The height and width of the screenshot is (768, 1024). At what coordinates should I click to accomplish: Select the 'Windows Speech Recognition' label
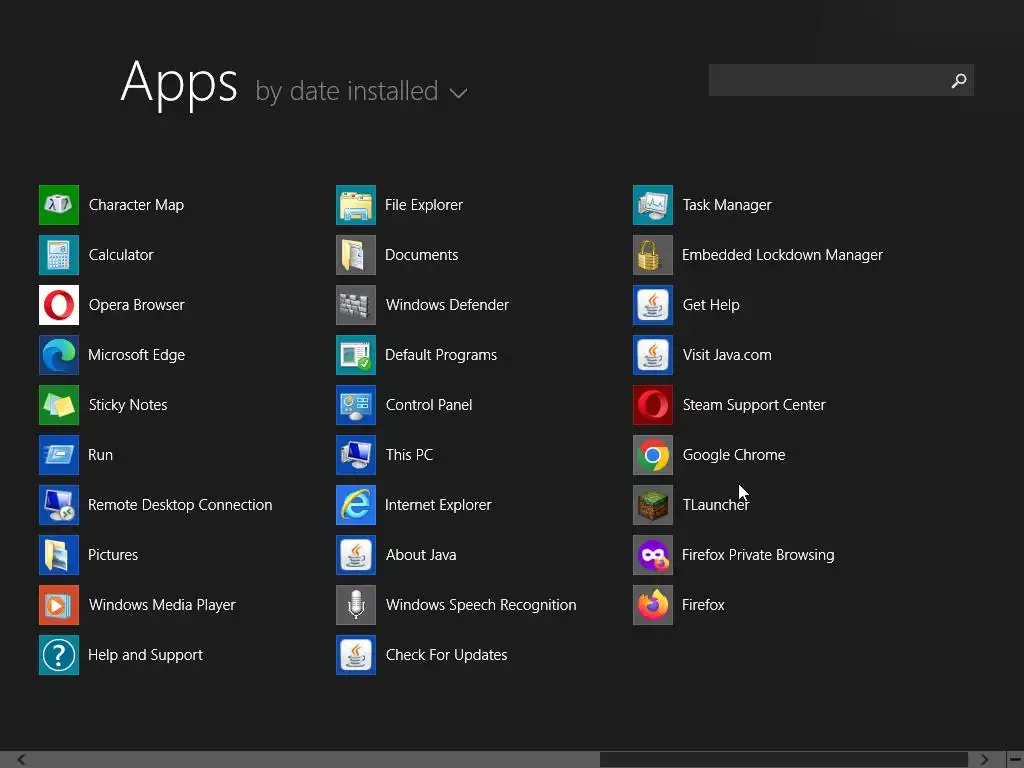(481, 605)
